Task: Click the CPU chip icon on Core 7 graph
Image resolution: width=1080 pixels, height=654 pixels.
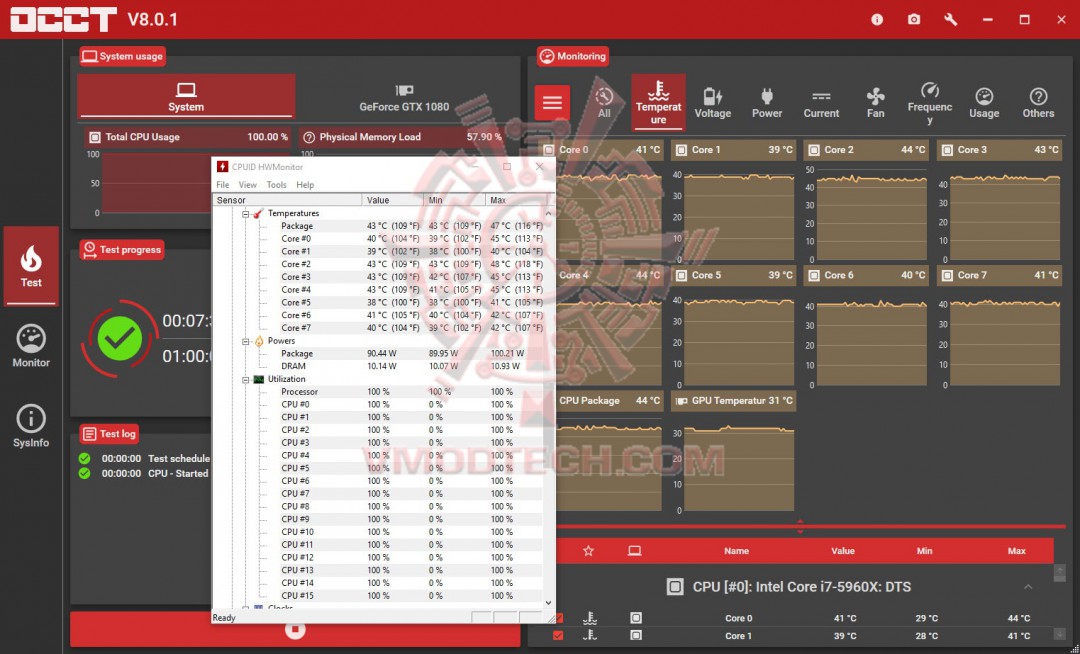Action: tap(947, 275)
